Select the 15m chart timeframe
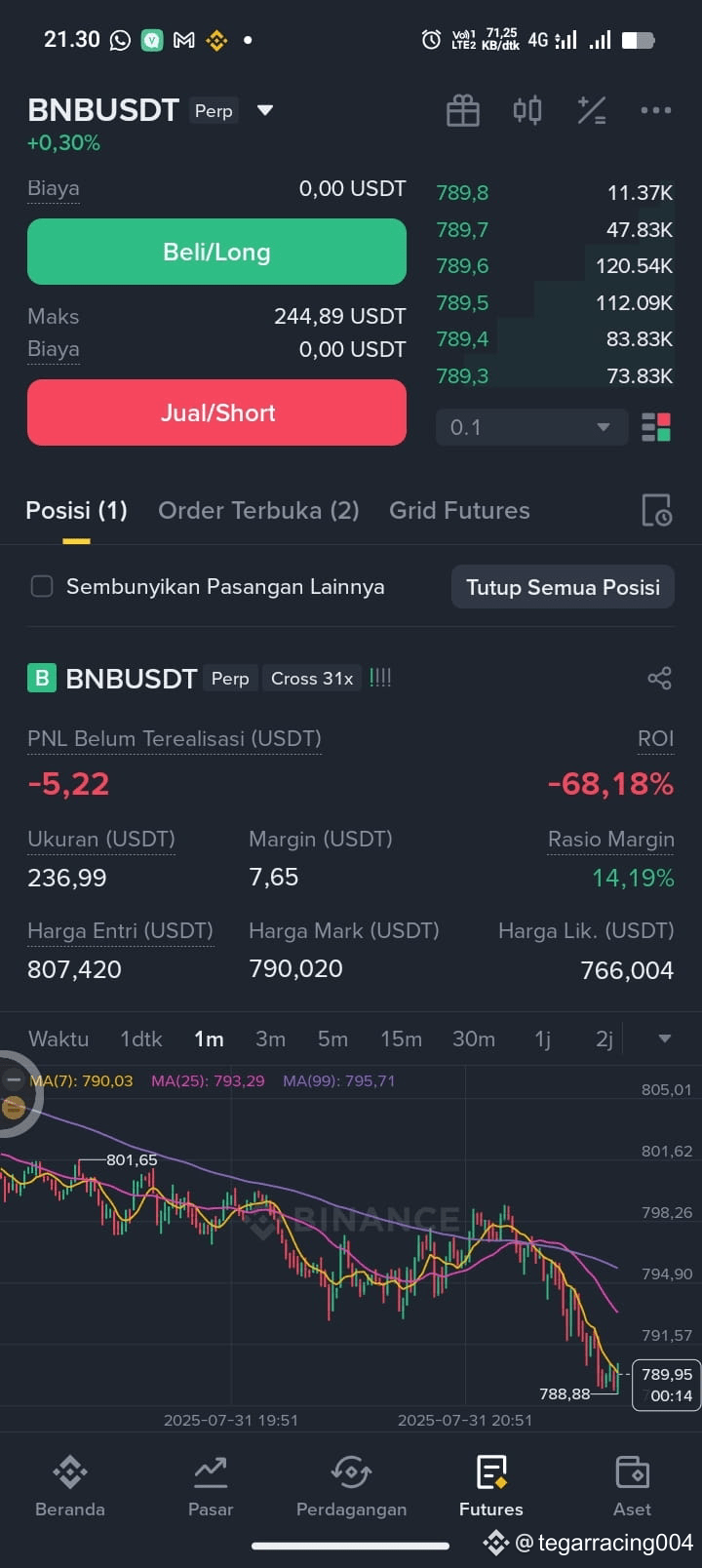 tap(401, 1039)
